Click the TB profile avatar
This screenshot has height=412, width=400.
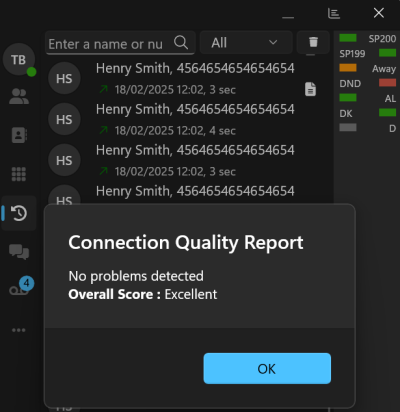(x=19, y=60)
